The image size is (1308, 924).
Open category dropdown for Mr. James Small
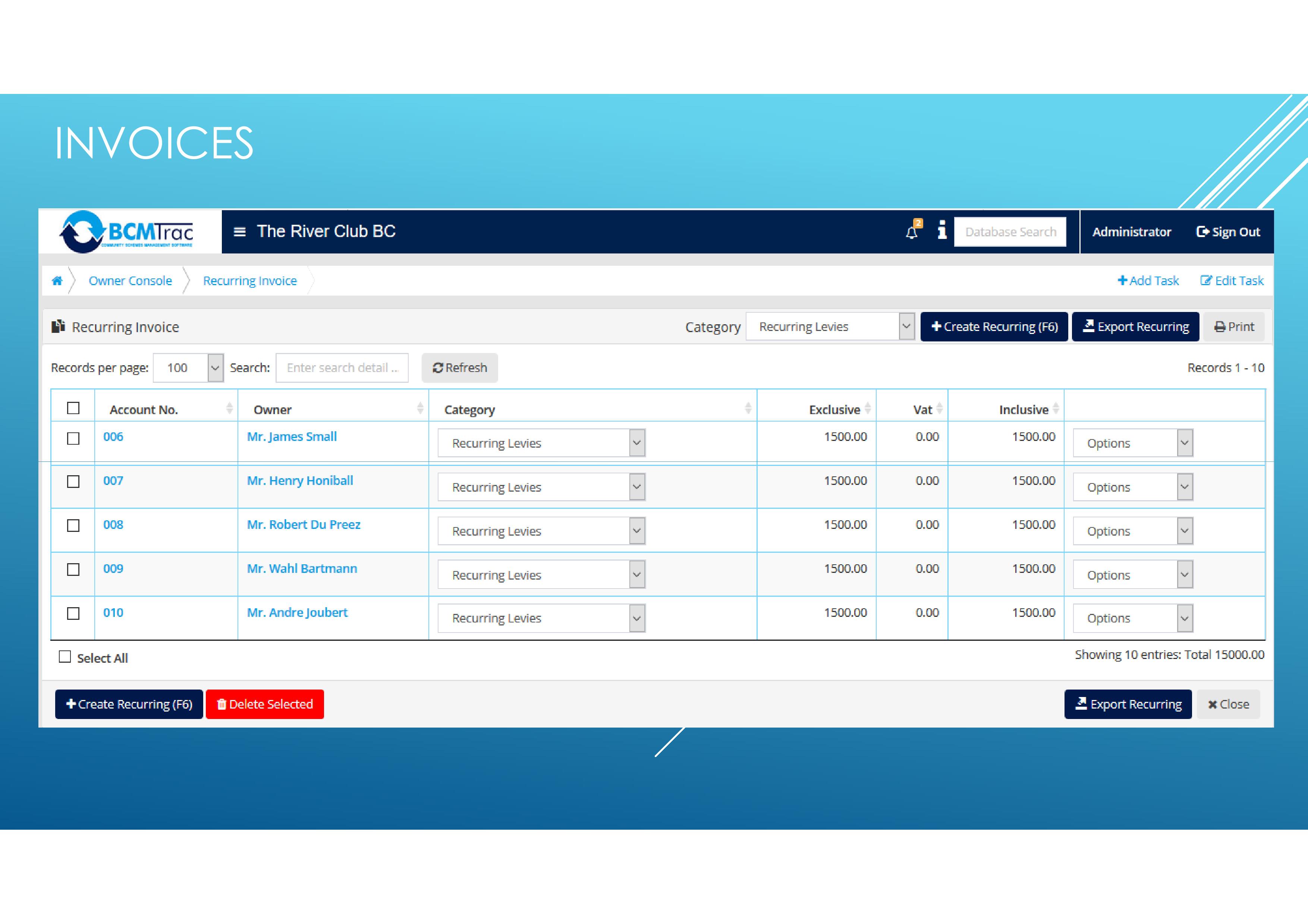tap(541, 443)
